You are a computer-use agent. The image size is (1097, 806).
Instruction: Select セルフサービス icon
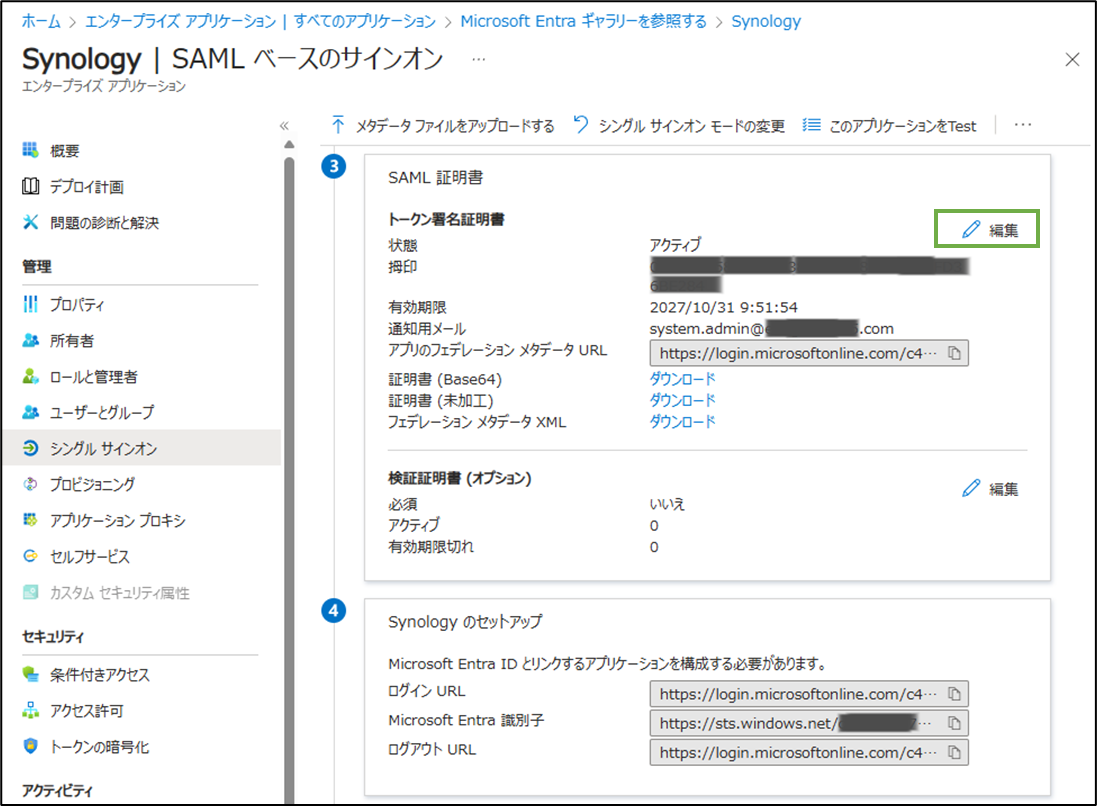[x=30, y=556]
